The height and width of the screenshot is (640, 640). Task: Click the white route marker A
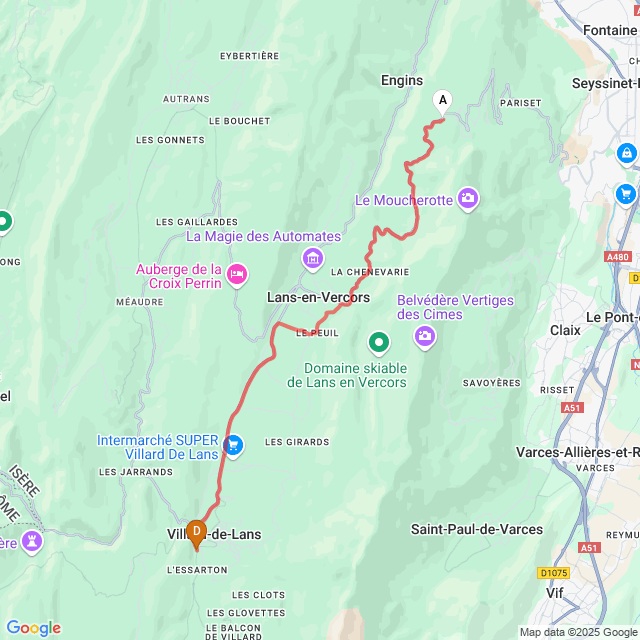pyautogui.click(x=442, y=102)
